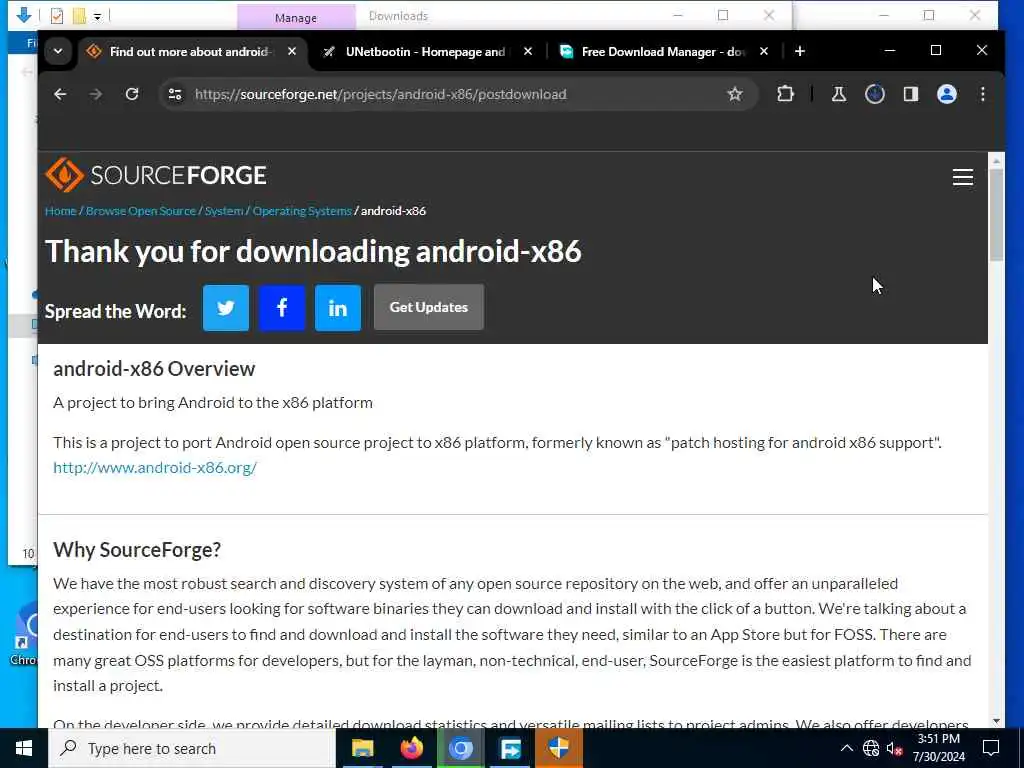
Task: Open Chrome profile avatar
Action: point(947,95)
